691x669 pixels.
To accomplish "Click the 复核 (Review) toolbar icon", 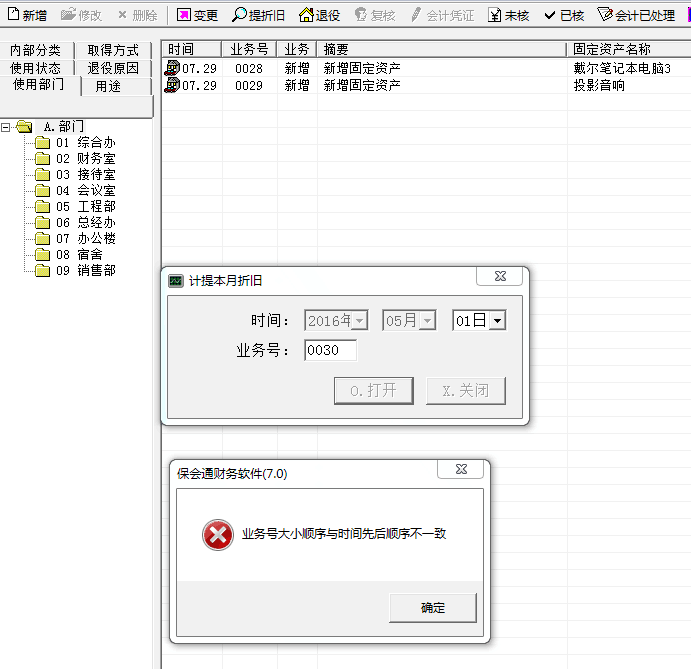I will pyautogui.click(x=361, y=15).
